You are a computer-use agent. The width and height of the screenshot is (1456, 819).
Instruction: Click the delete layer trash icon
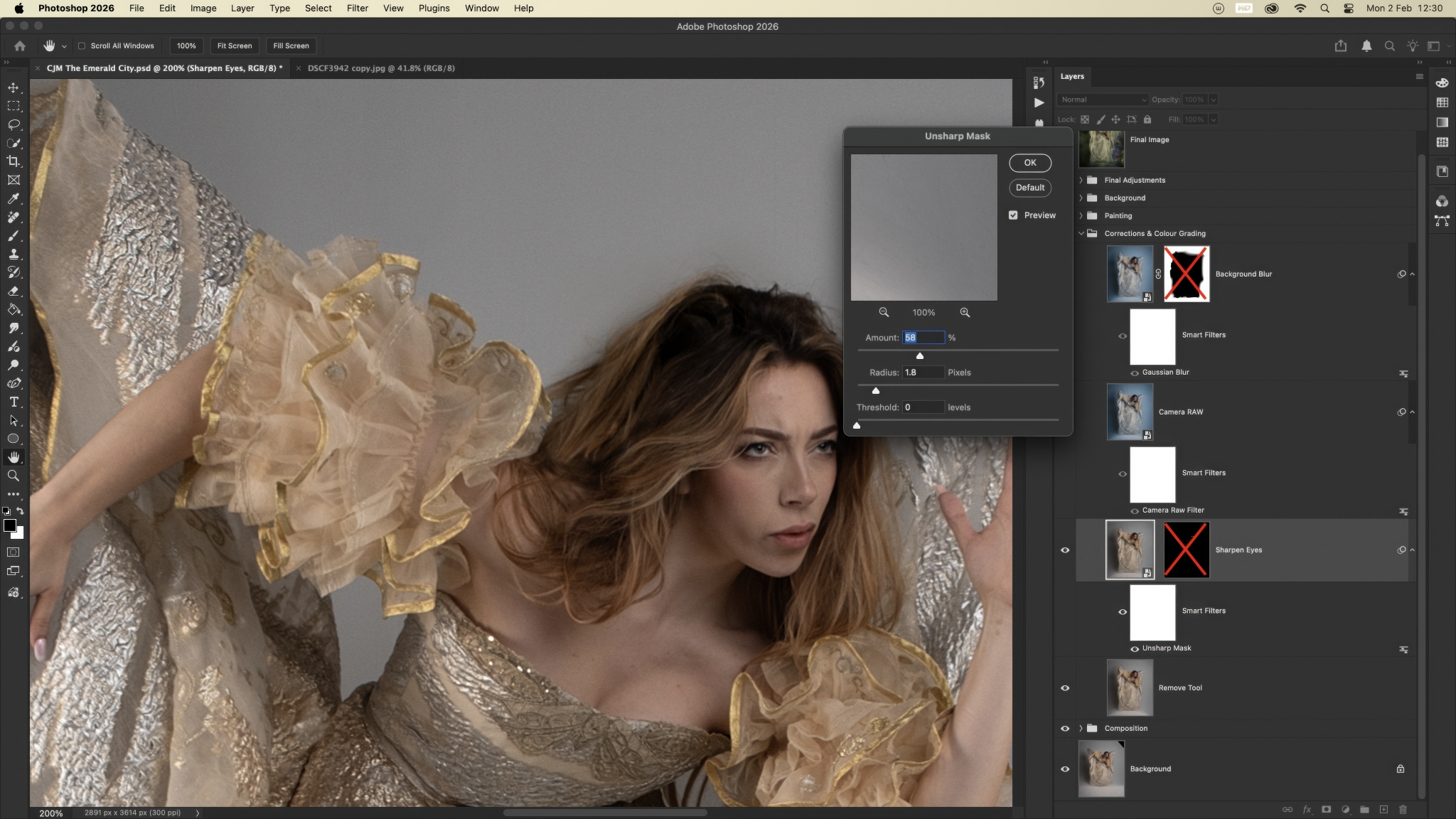tap(1403, 809)
